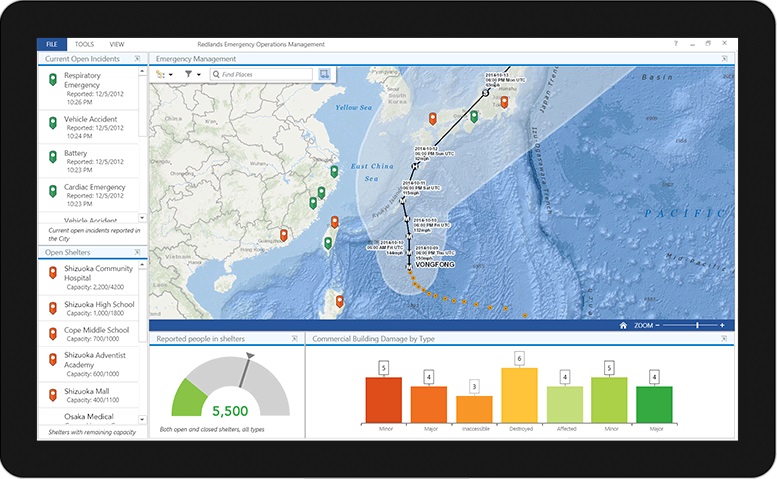The width and height of the screenshot is (777, 479).
Task: Select Cope Middle School shelter
Action: coord(88,333)
